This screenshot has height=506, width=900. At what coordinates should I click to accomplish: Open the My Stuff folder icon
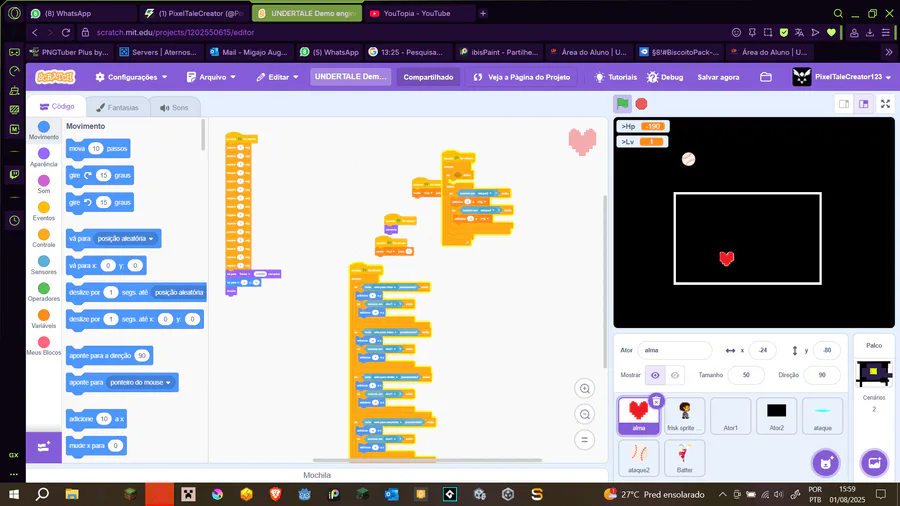click(766, 77)
